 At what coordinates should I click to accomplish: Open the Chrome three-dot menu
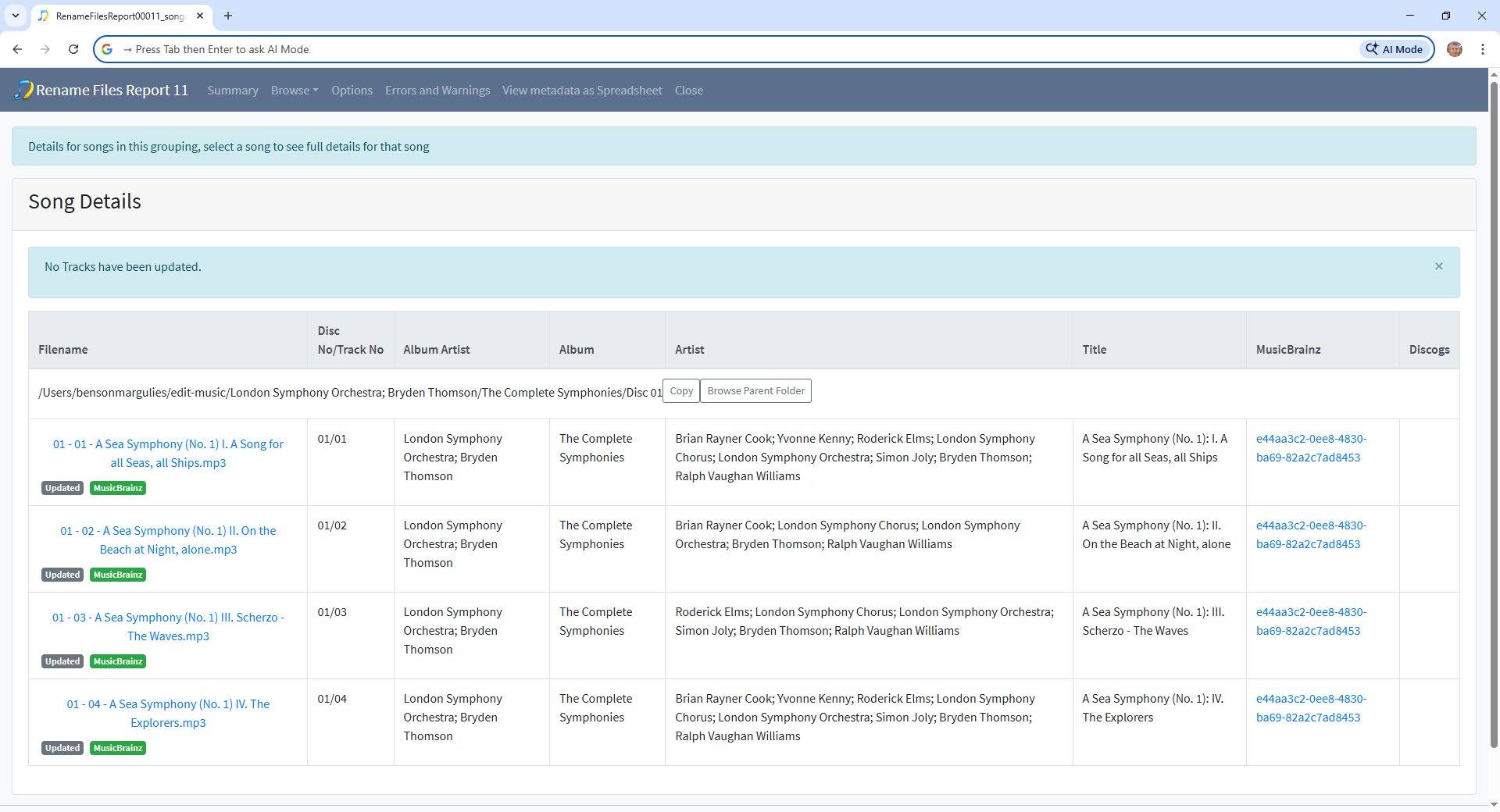pos(1482,49)
